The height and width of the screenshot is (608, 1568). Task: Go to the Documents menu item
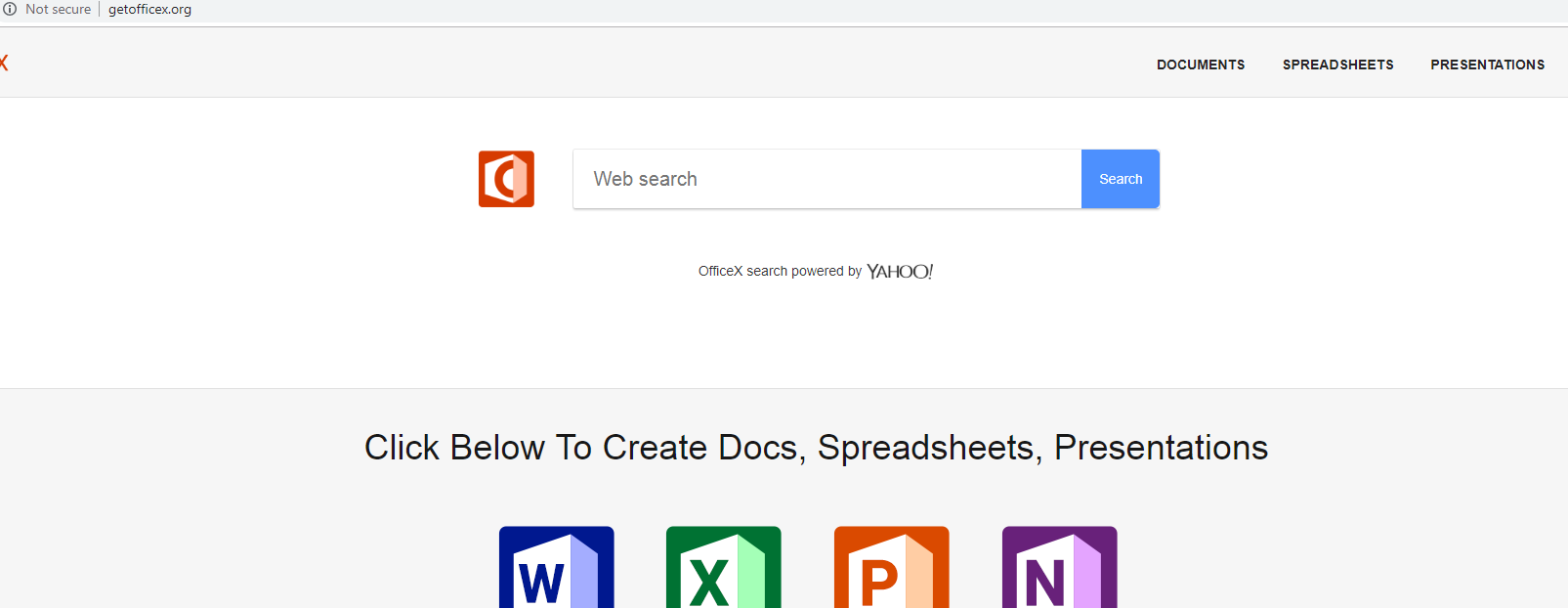pyautogui.click(x=1201, y=65)
